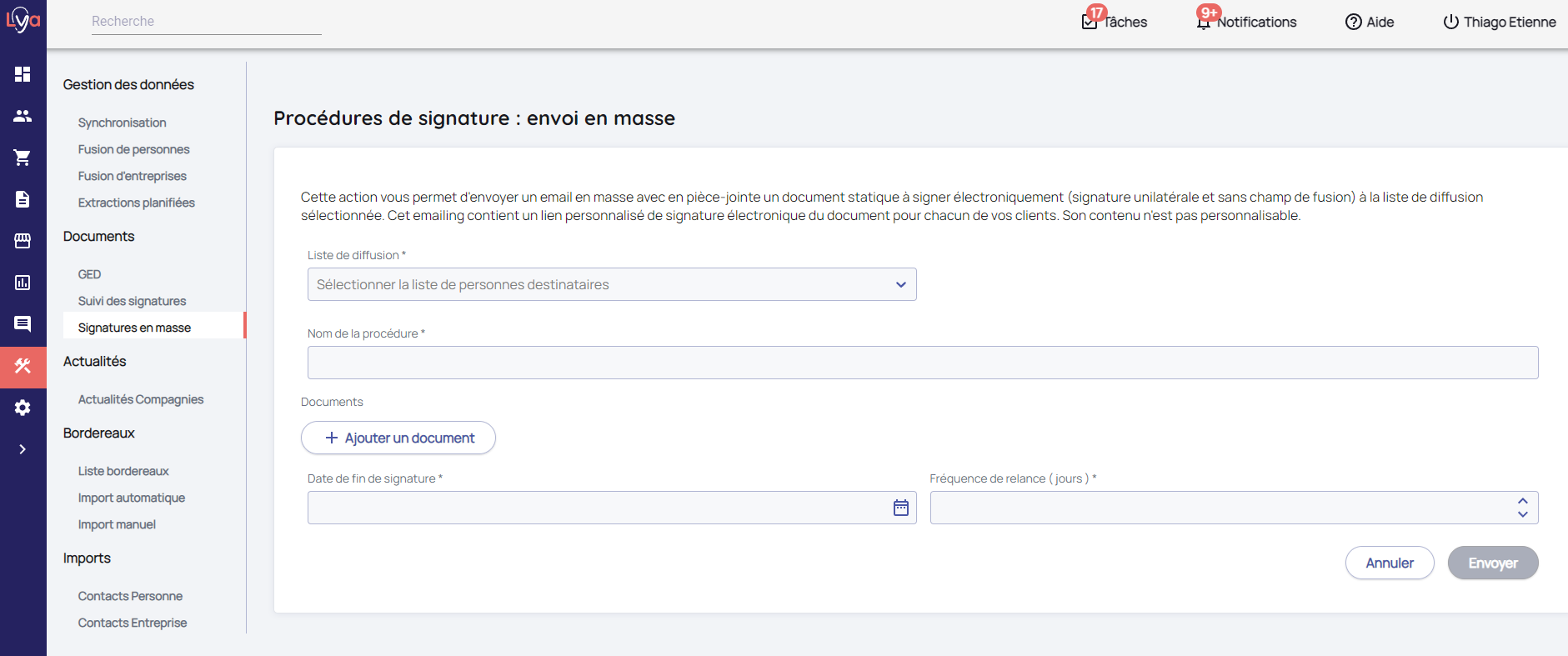Screen dimensions: 1568x656
Task: Click the Ajouter un document button
Action: 398,438
